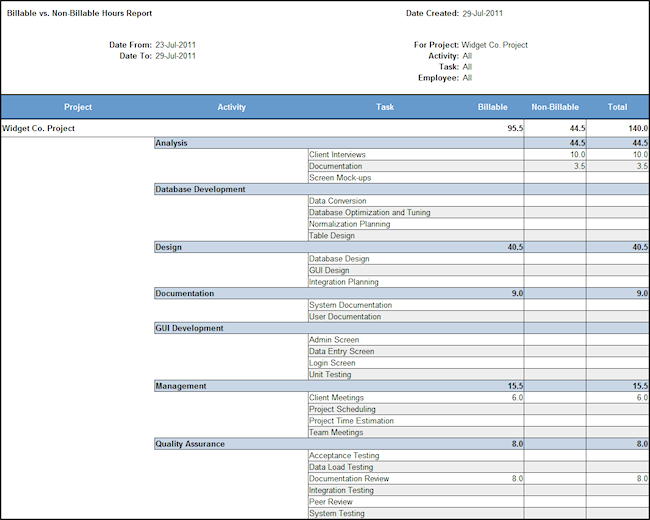Select the System Testing task
Image resolution: width=650 pixels, height=520 pixels.
(x=337, y=513)
